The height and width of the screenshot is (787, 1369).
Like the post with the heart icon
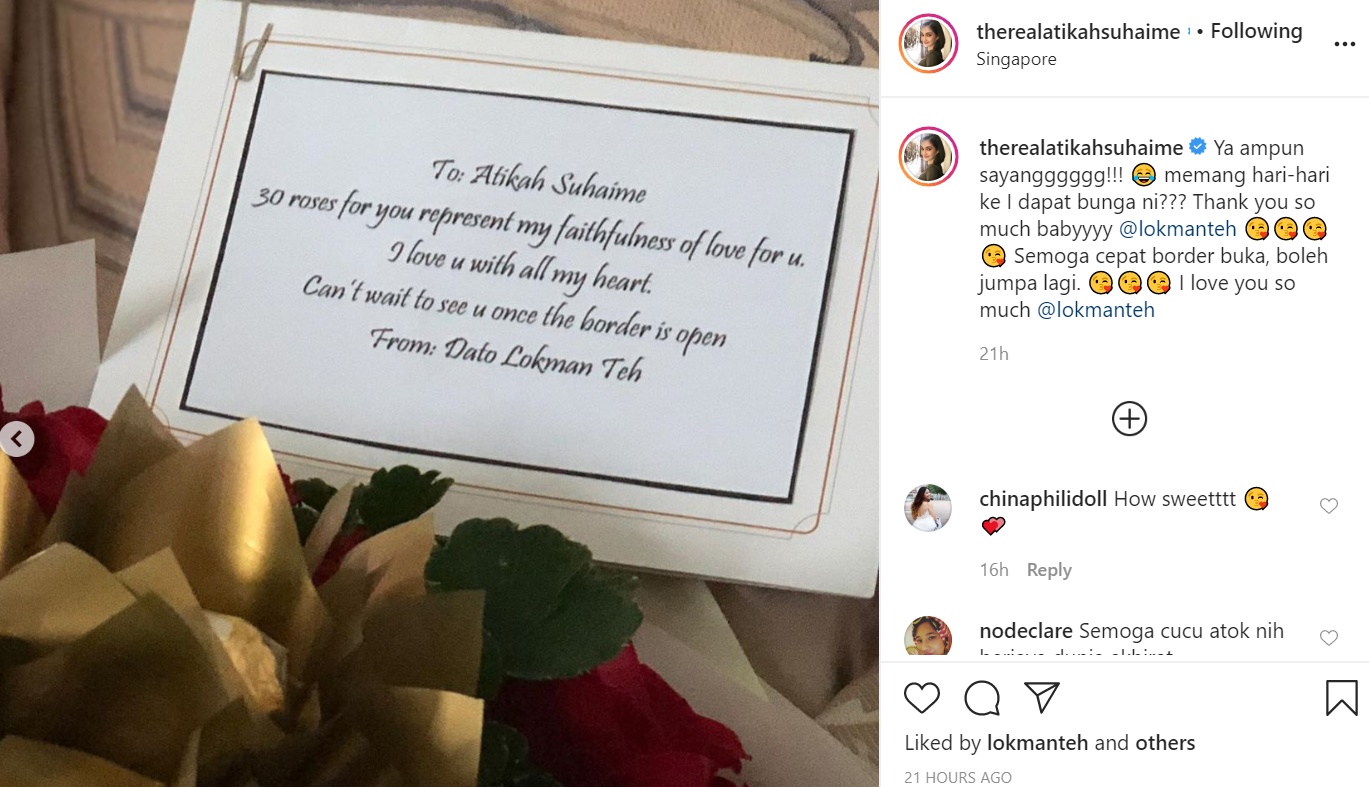[x=922, y=697]
